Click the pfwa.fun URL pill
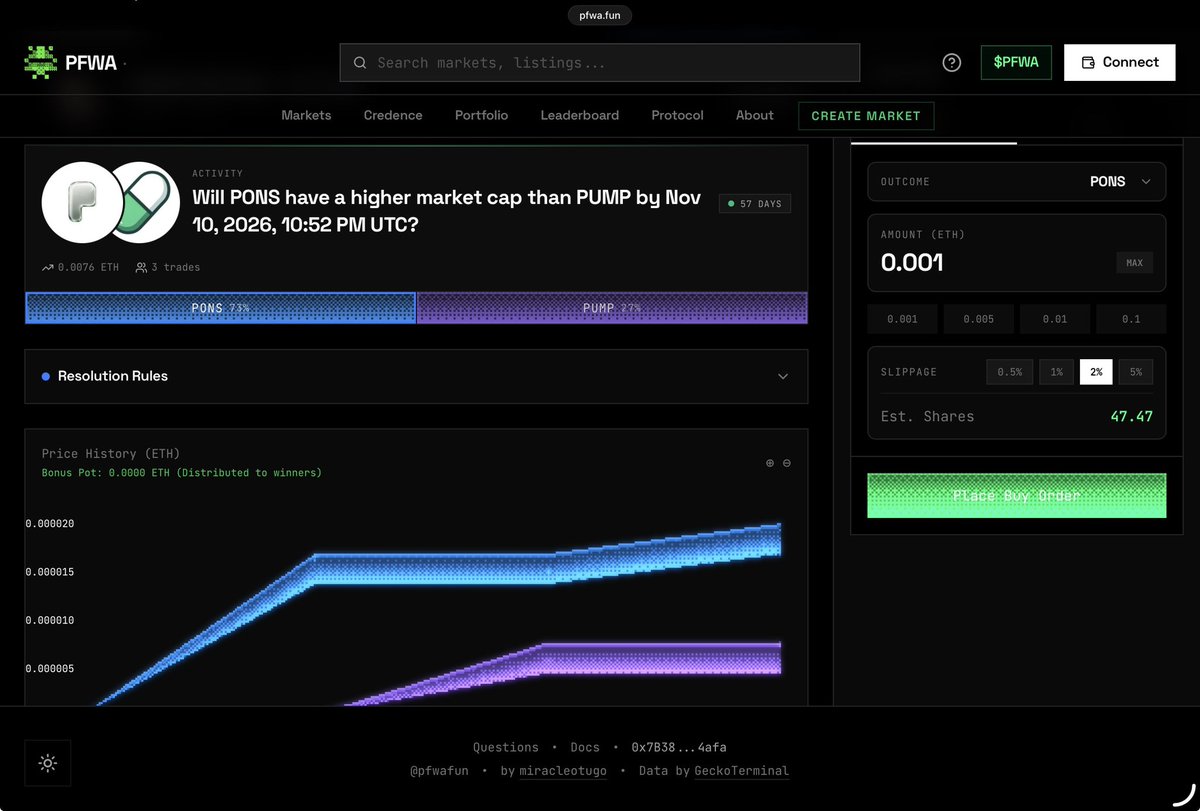The height and width of the screenshot is (811, 1200). pos(600,15)
